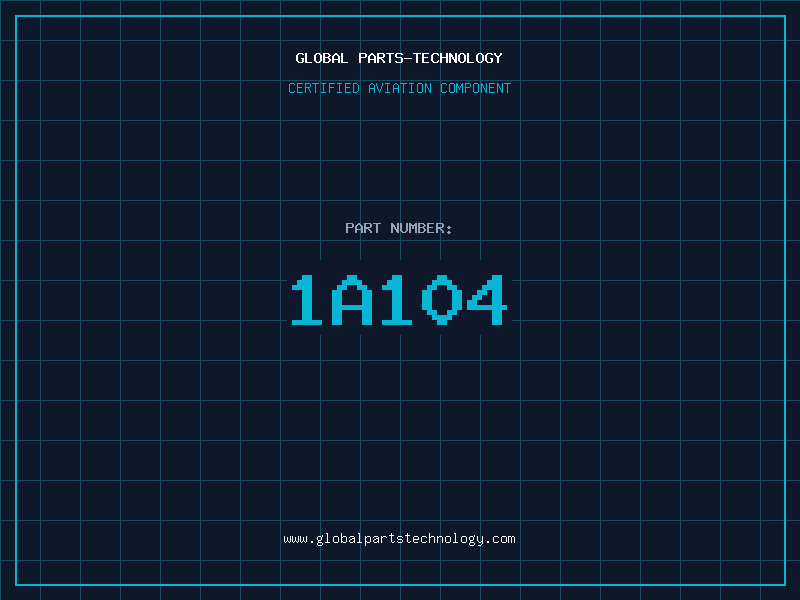Click the word AVIATION in the subtitle
This screenshot has width=800, height=600.
(x=400, y=88)
